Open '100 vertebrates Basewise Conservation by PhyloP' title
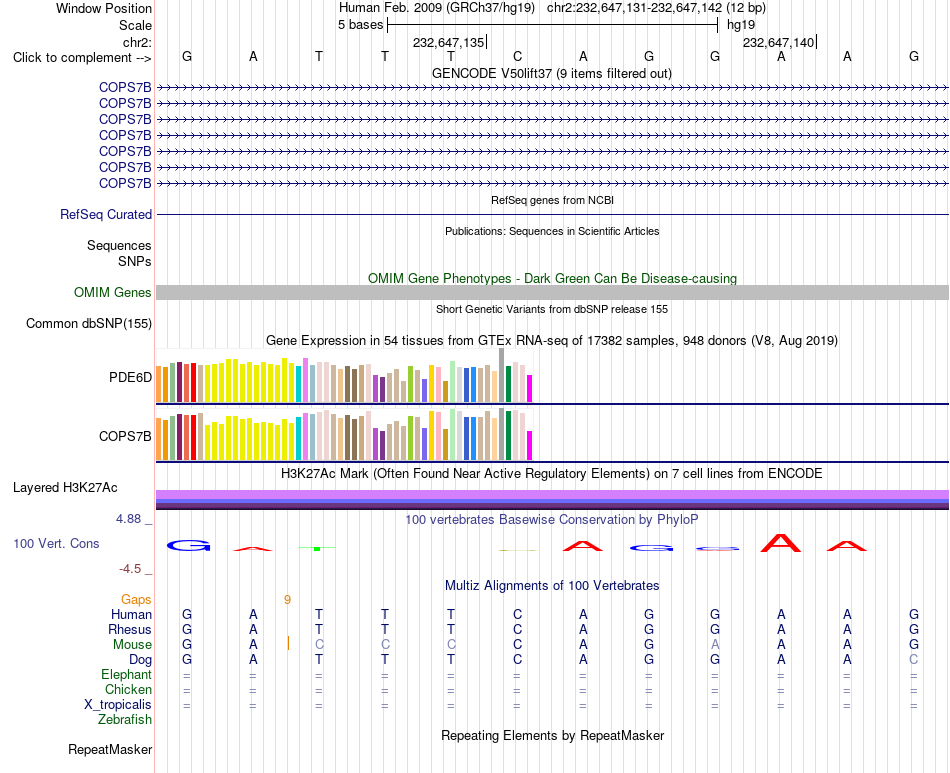 pos(552,519)
